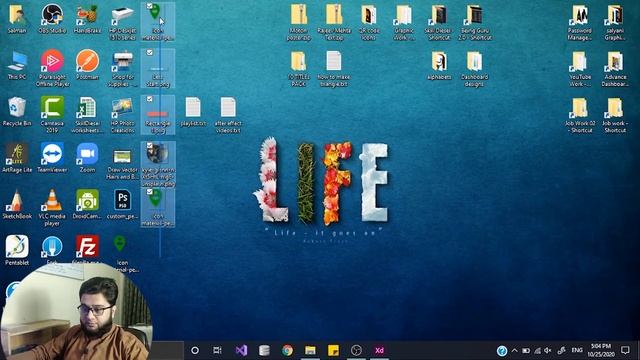
Task: Open the Action Center notifications icon
Action: pyautogui.click(x=625, y=350)
